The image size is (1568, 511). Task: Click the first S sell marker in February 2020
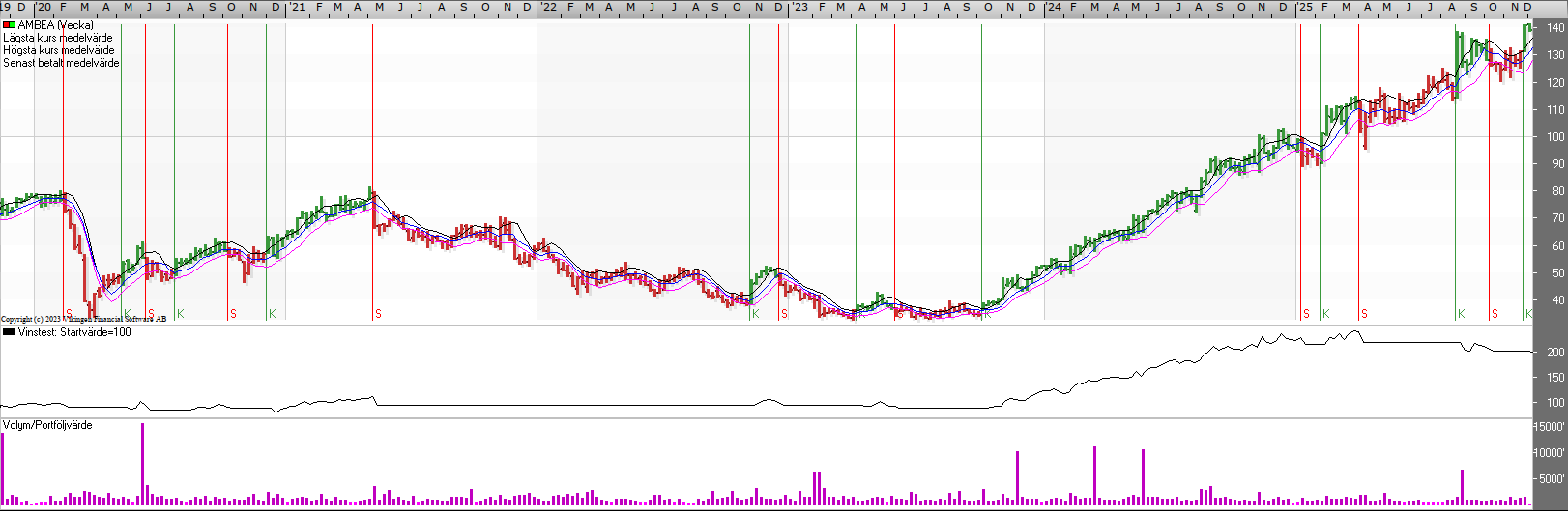[x=69, y=314]
